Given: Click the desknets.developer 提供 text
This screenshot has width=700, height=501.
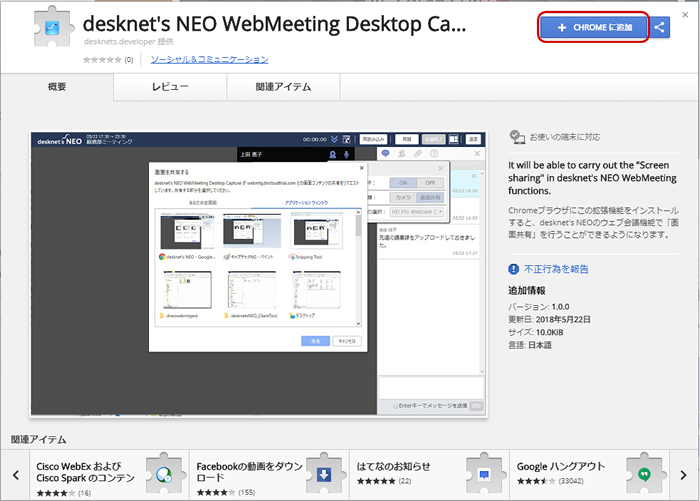Looking at the screenshot, I should click(x=129, y=42).
